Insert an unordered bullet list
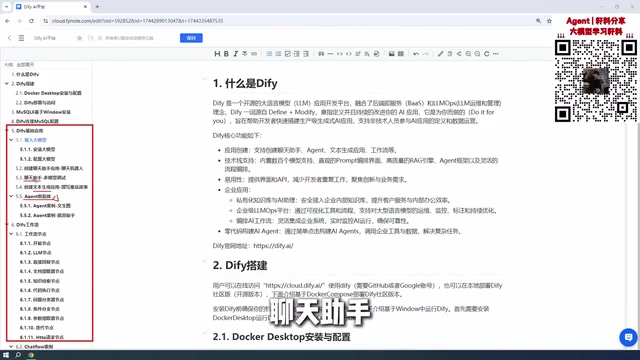The height and width of the screenshot is (360, 640). (269, 54)
